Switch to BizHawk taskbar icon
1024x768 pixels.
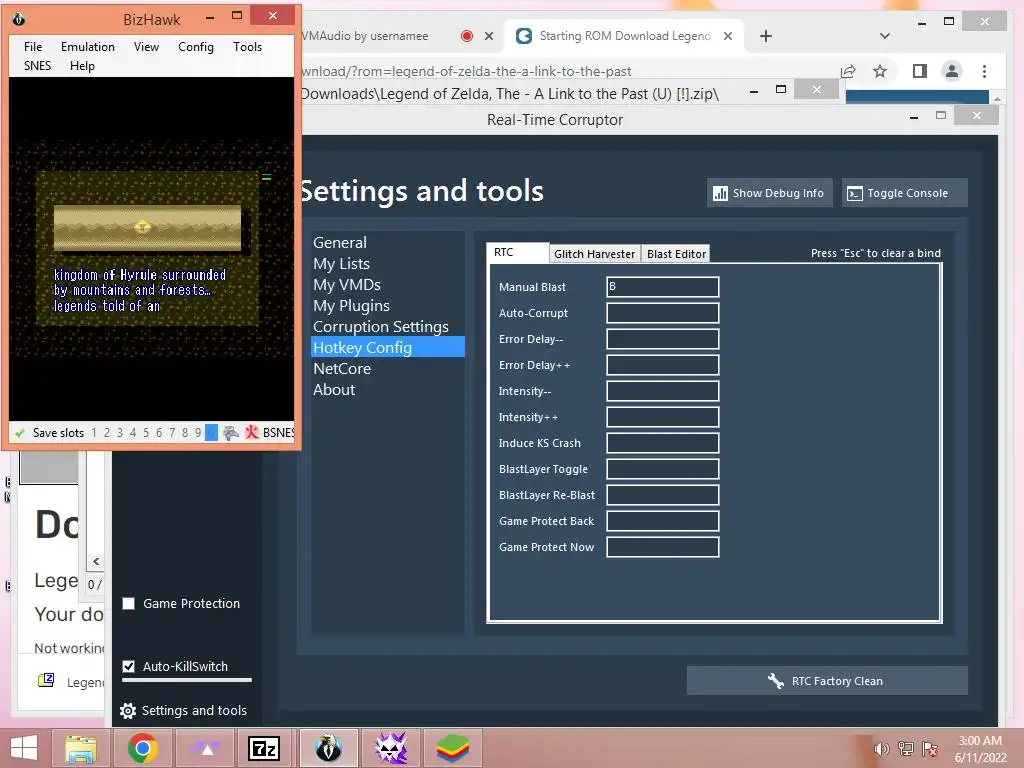pyautogui.click(x=328, y=748)
